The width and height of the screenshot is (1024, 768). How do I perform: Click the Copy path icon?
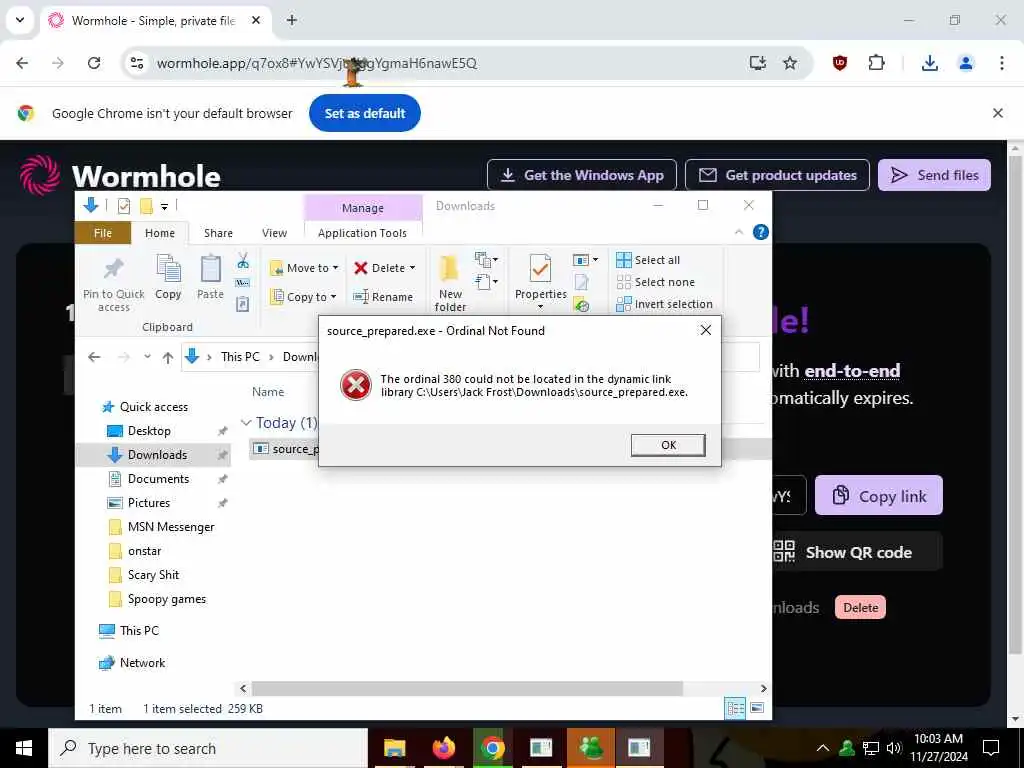coord(243,283)
